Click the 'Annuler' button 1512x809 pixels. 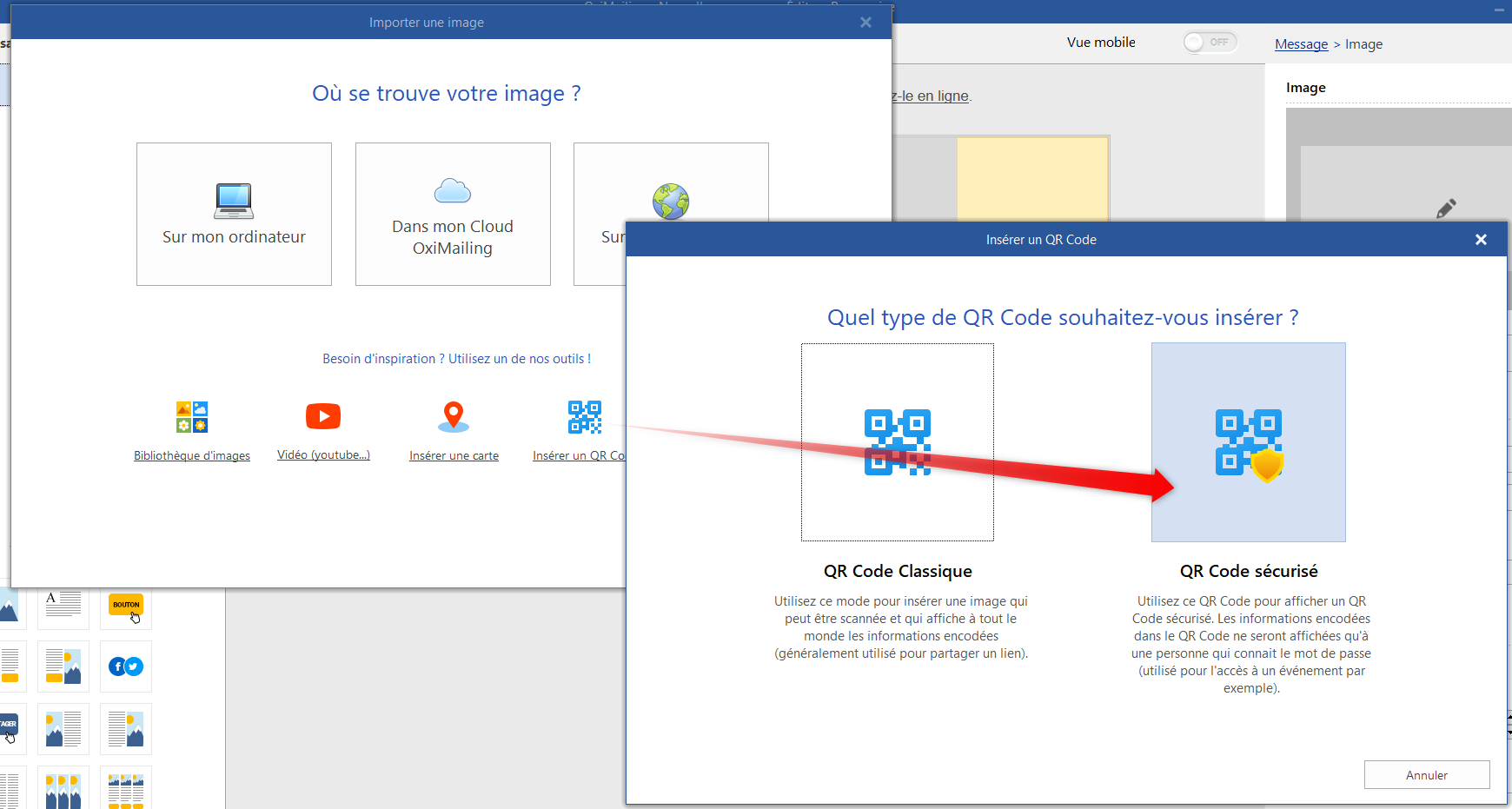(x=1427, y=775)
